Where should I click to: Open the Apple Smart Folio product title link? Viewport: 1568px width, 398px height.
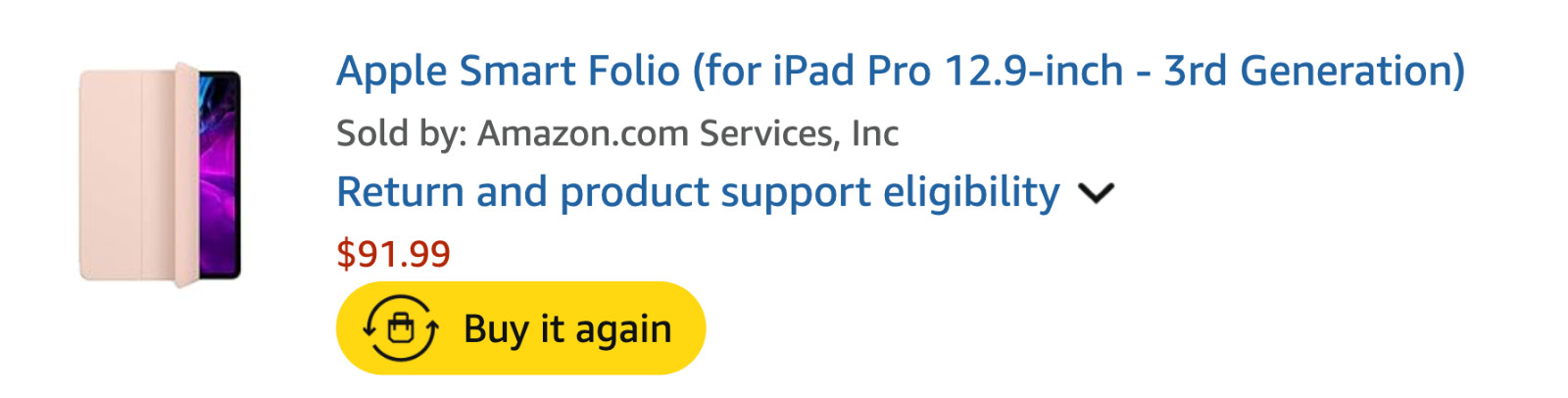900,72
